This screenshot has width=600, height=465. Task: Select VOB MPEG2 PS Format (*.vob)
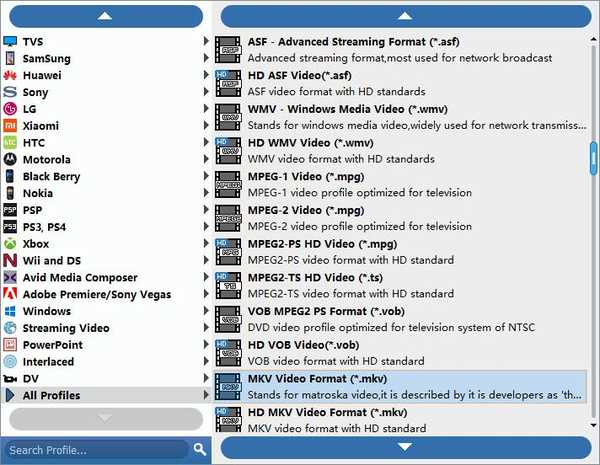[x=400, y=319]
